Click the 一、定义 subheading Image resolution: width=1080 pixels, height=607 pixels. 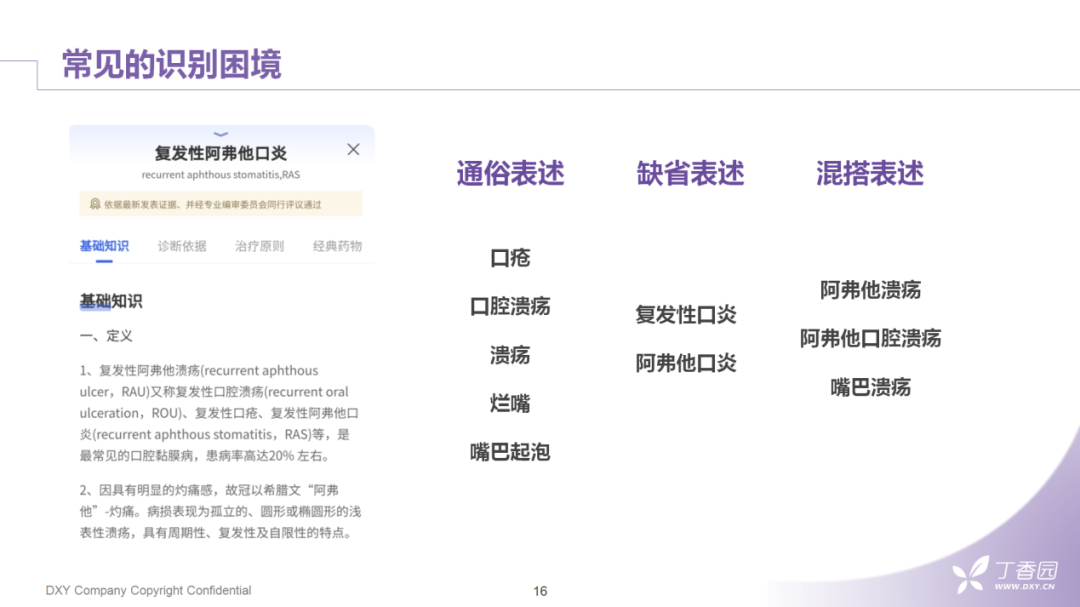click(x=106, y=336)
